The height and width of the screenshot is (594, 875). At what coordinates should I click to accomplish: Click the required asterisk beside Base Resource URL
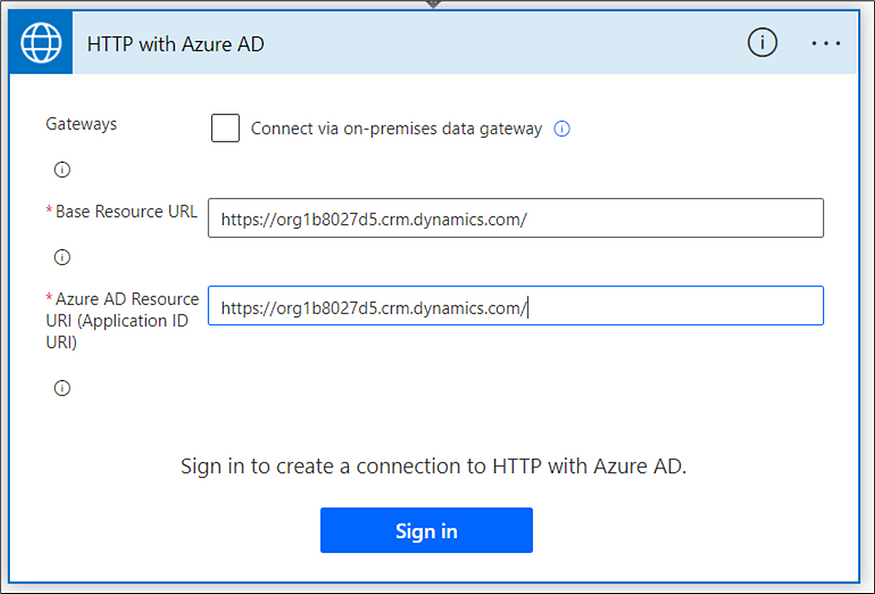[x=49, y=210]
